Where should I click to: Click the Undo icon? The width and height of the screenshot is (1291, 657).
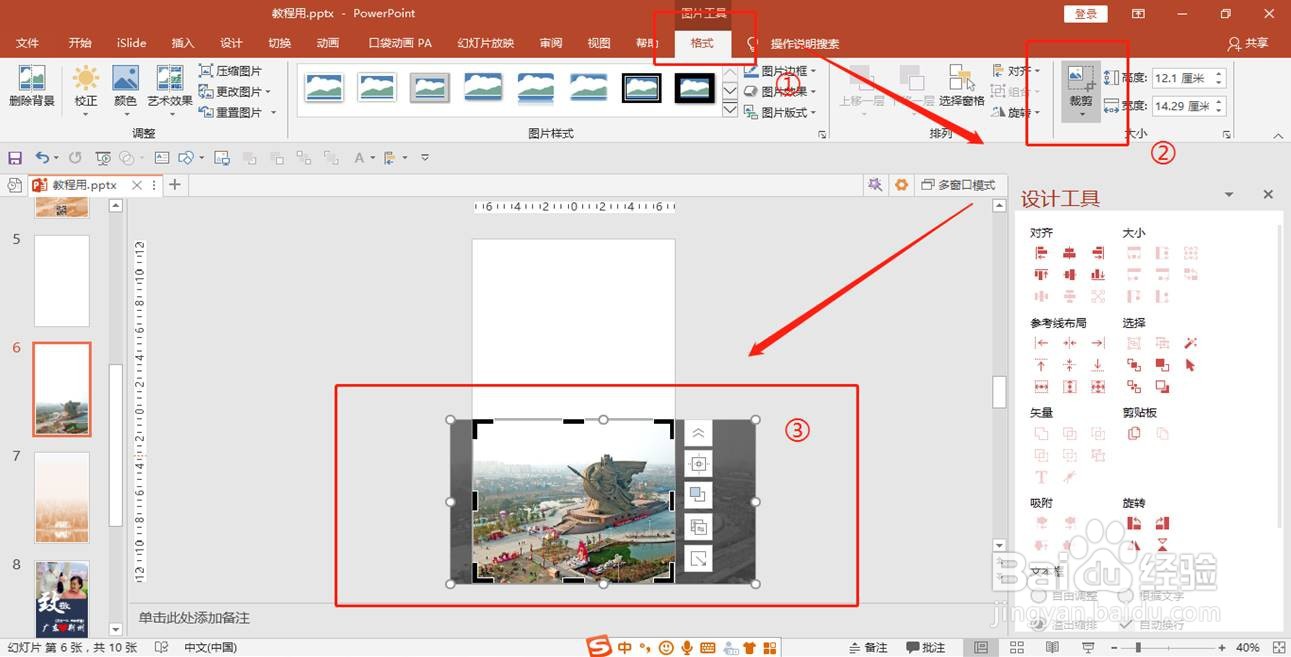pyautogui.click(x=42, y=158)
